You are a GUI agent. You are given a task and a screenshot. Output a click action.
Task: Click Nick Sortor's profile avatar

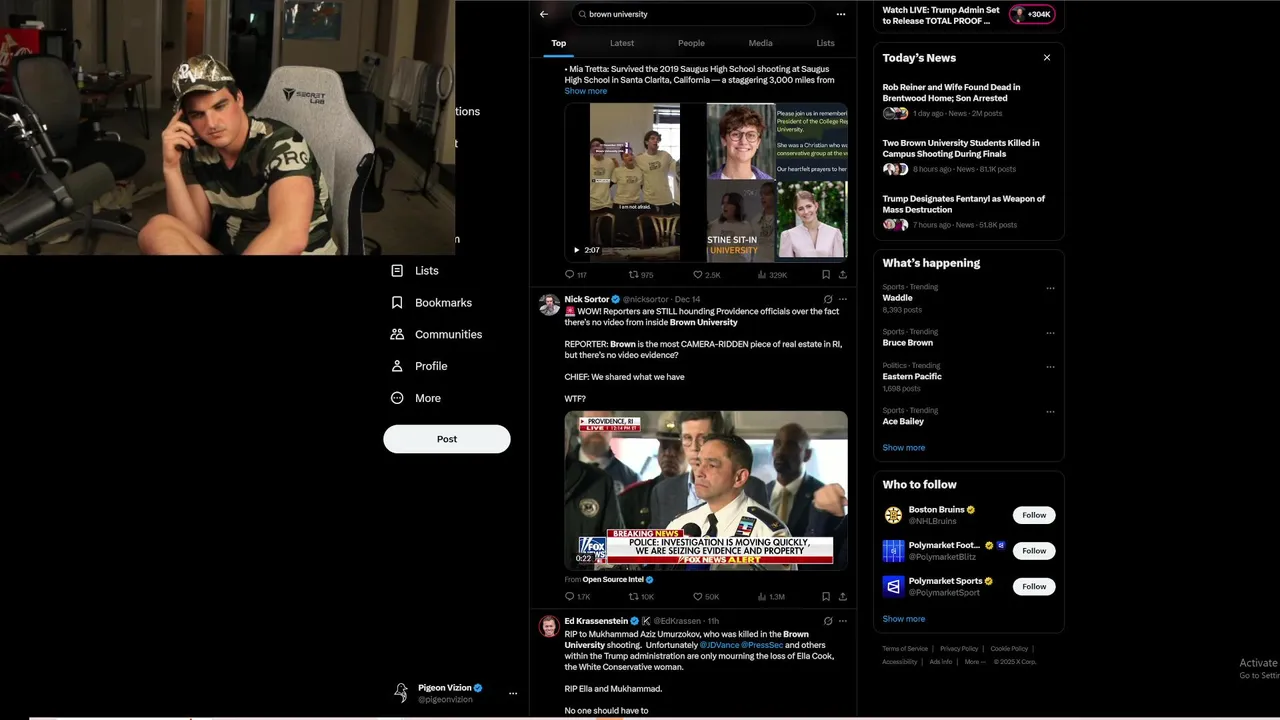549,305
